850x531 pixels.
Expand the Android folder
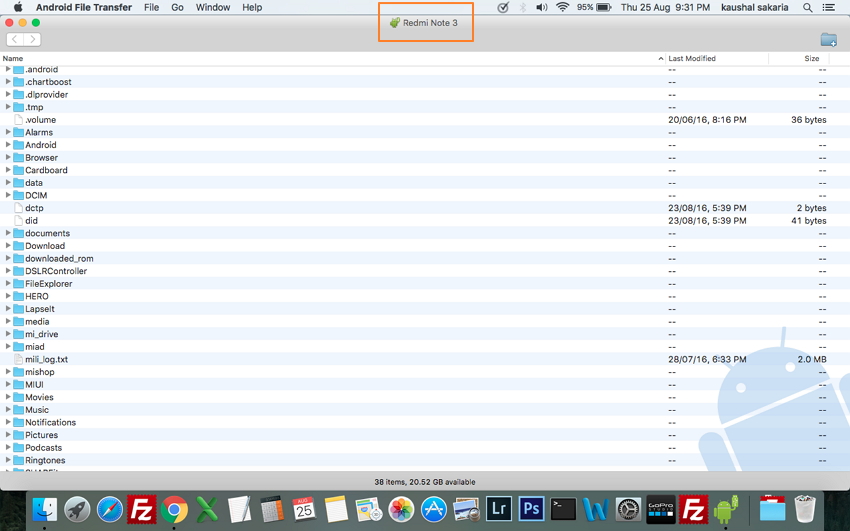coord(8,144)
